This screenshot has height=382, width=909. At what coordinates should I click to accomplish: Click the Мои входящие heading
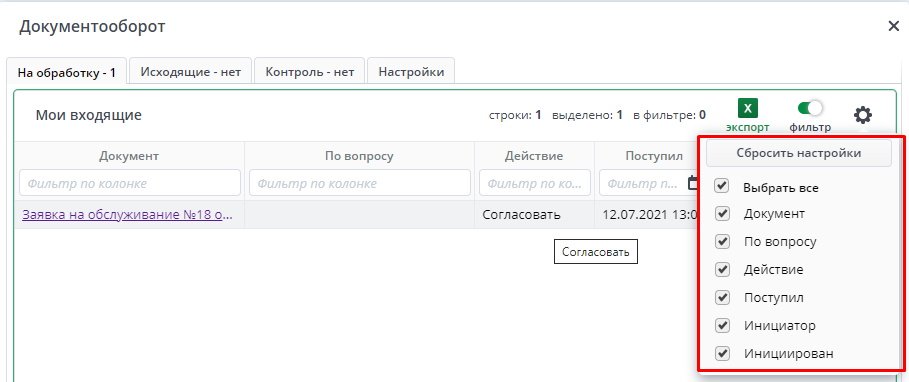coord(89,115)
